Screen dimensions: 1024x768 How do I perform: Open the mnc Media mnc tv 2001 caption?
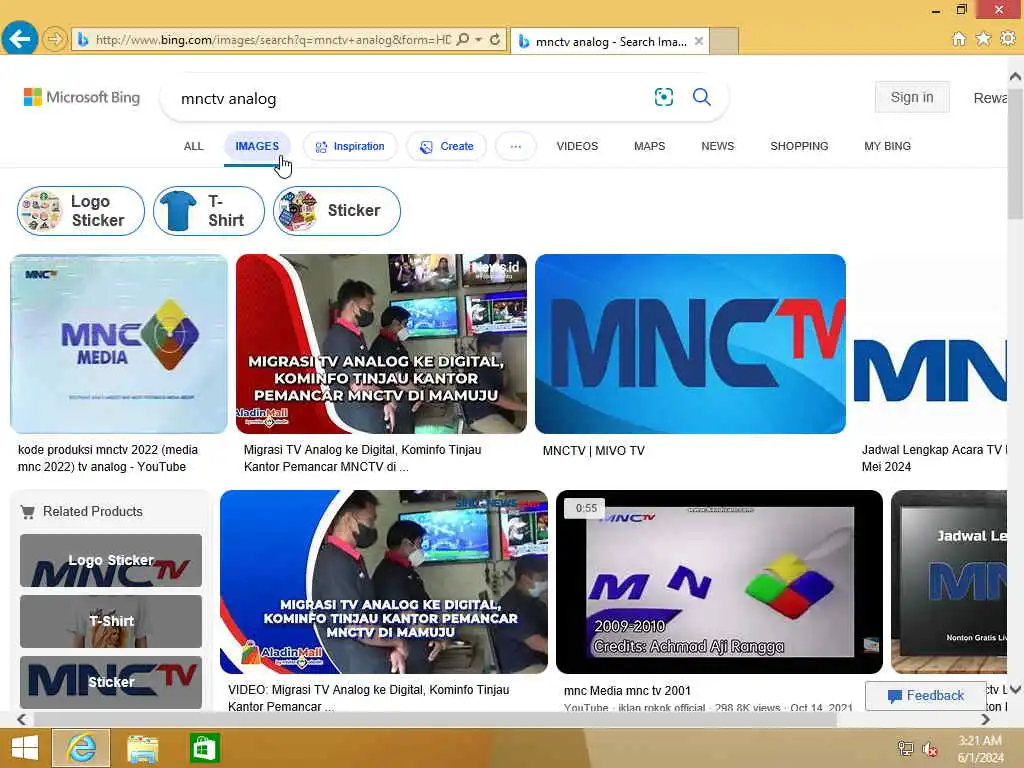pyautogui.click(x=627, y=691)
